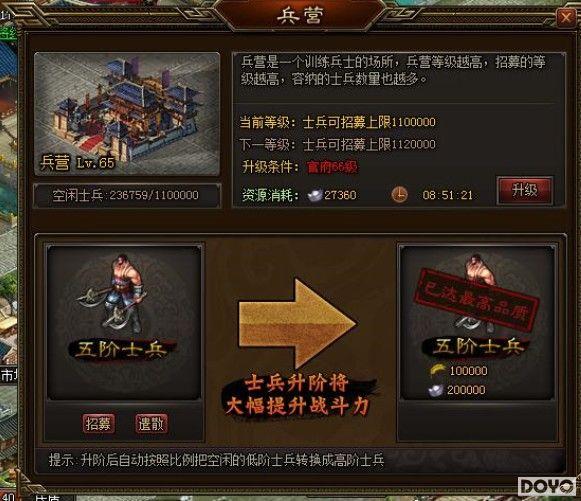
Task: Click the 空闲士兵 idle soldier count bar
Action: click(x=127, y=195)
